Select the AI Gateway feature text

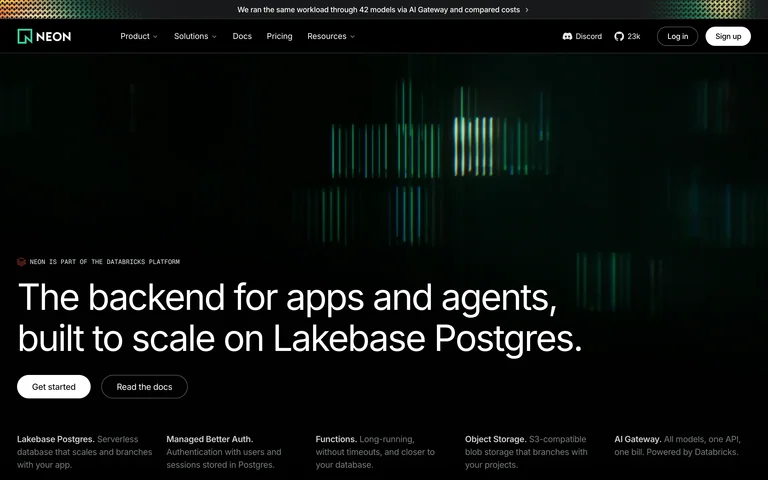click(677, 446)
